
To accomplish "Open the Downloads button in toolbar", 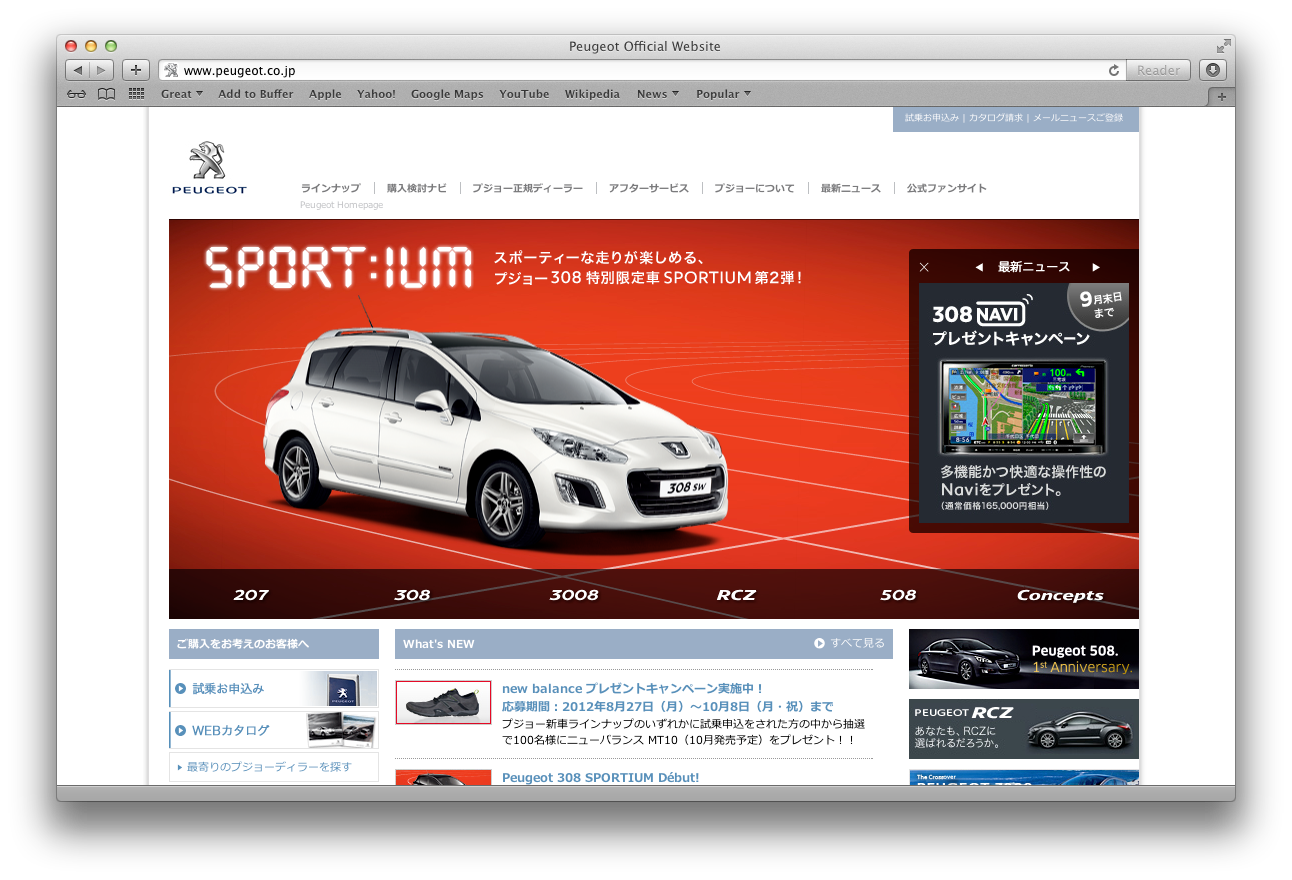I will (x=1212, y=70).
